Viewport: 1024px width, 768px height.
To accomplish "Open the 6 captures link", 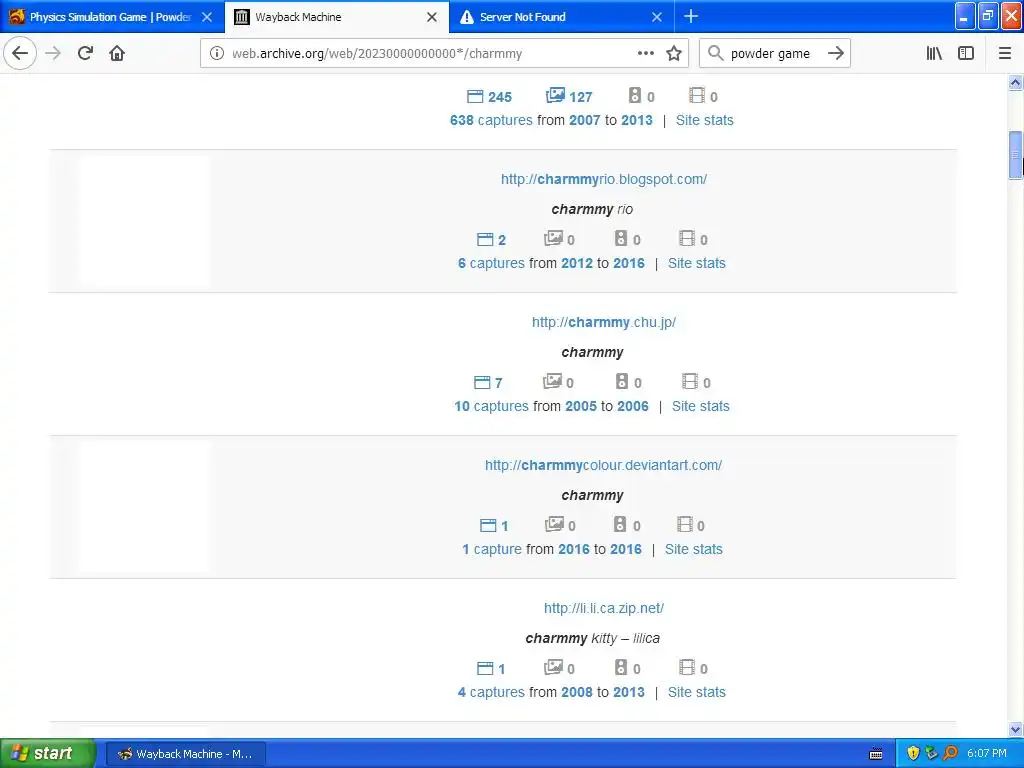I will pos(491,263).
